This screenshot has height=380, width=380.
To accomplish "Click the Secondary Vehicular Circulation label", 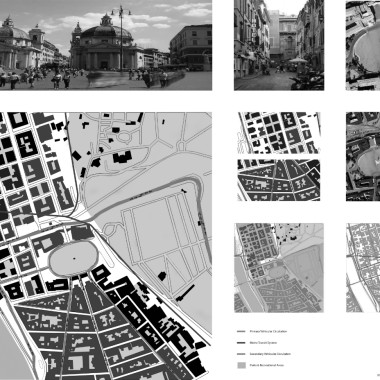I will 270,354.
